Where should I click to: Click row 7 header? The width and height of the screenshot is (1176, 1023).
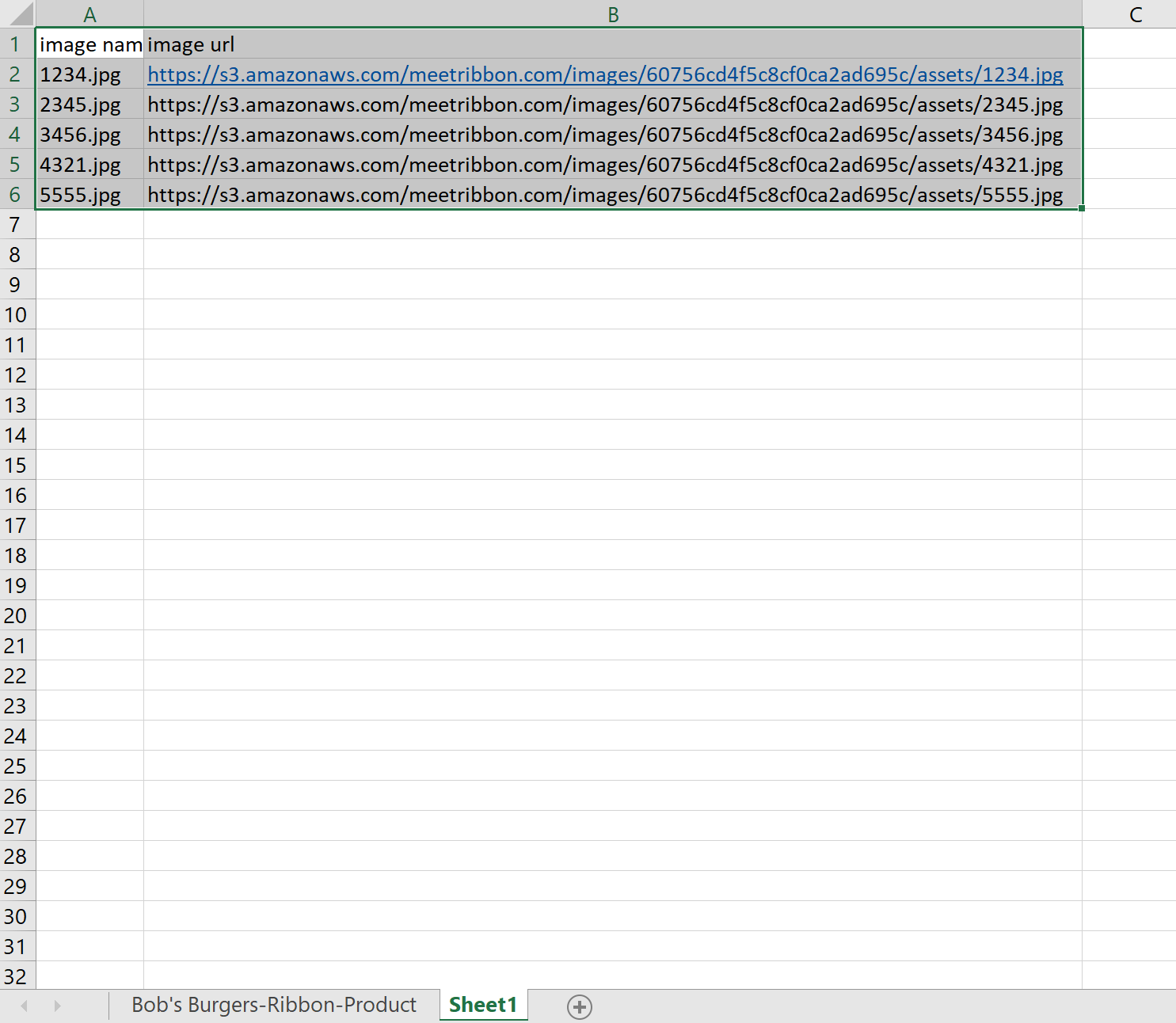pyautogui.click(x=16, y=225)
